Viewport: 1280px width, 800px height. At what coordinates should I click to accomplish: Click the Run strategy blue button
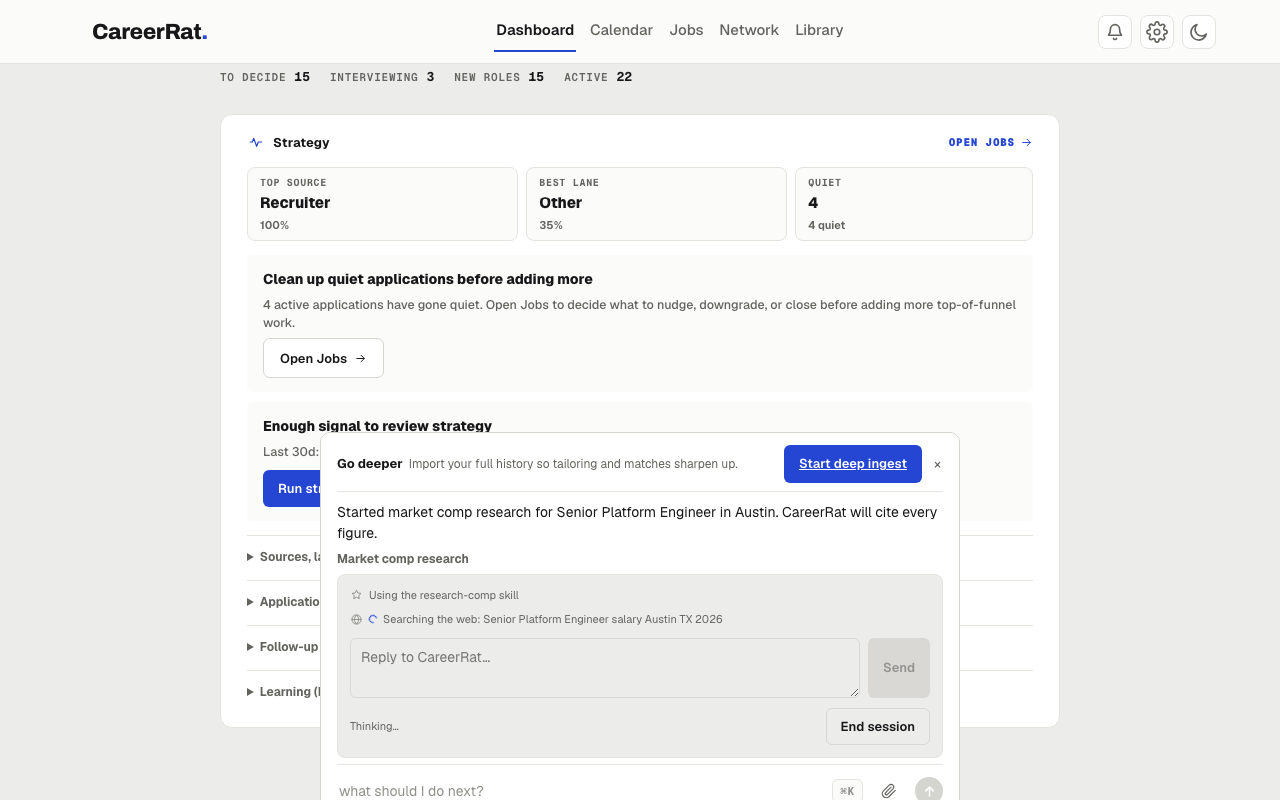292,488
